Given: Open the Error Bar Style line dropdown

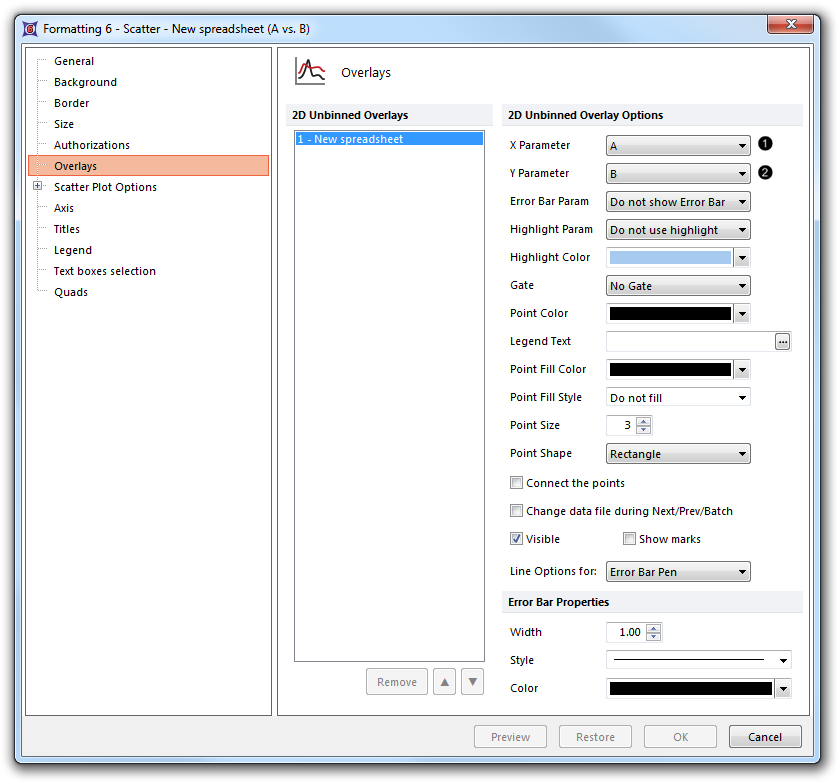Looking at the screenshot, I should [x=782, y=660].
